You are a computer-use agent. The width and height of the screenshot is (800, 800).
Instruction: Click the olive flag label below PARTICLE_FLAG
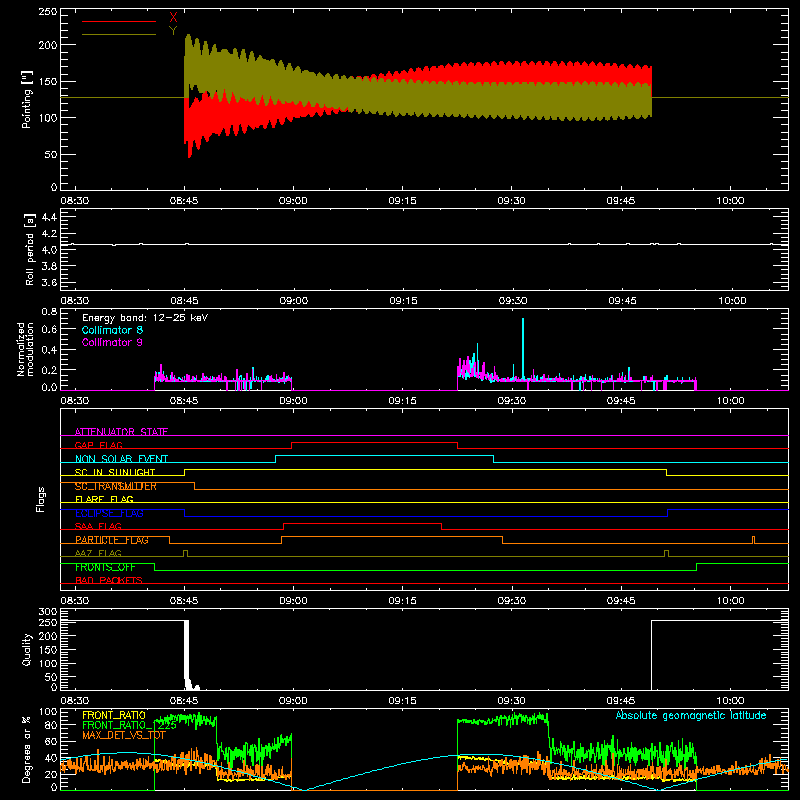pos(98,553)
